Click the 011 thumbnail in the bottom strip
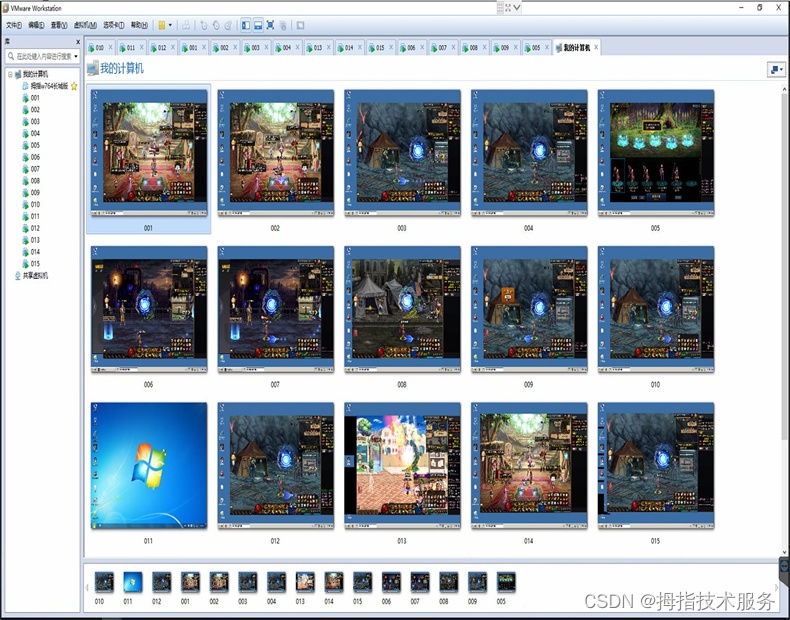The image size is (790, 620). (133, 582)
